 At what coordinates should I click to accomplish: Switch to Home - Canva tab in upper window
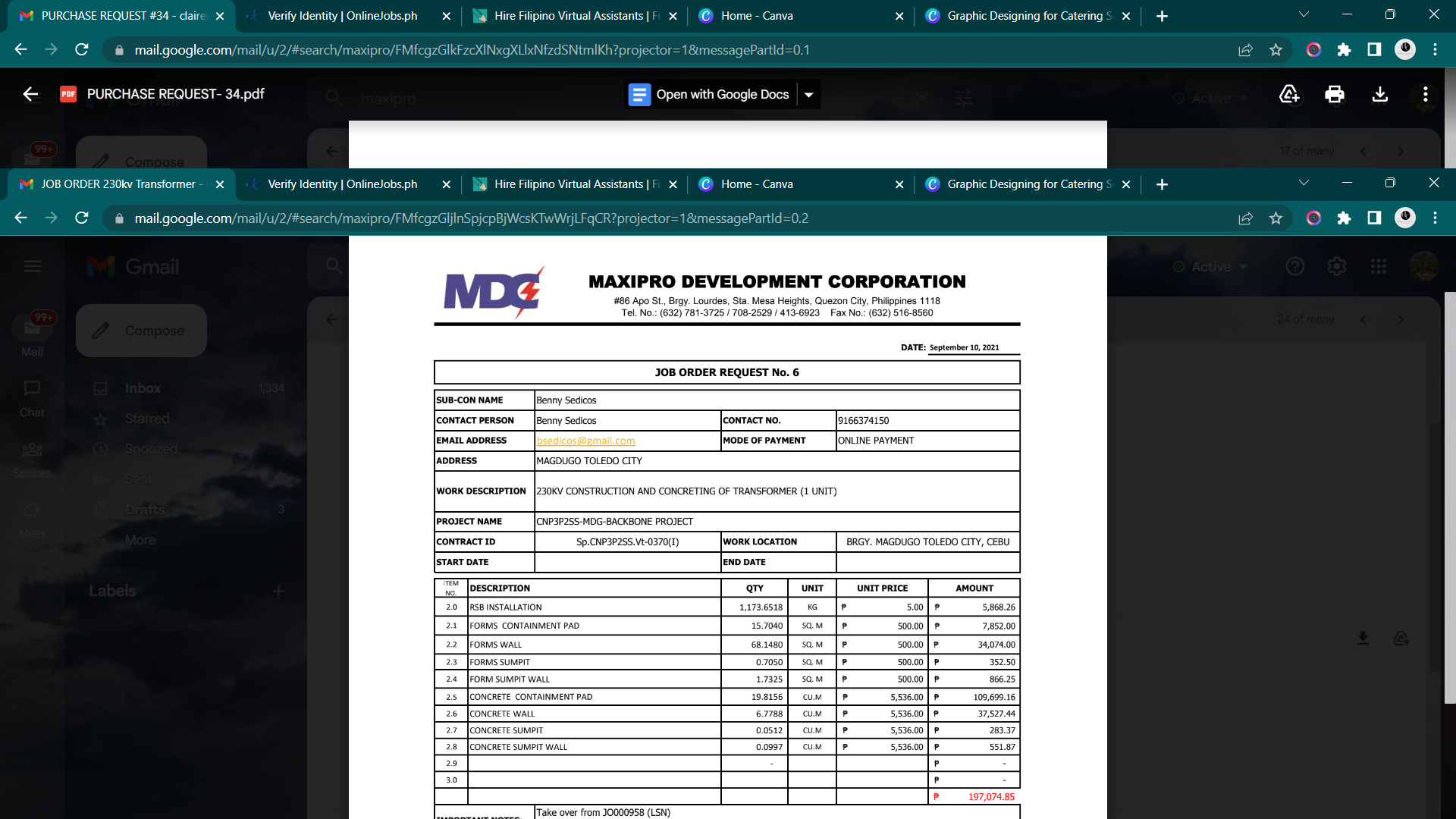[757, 16]
